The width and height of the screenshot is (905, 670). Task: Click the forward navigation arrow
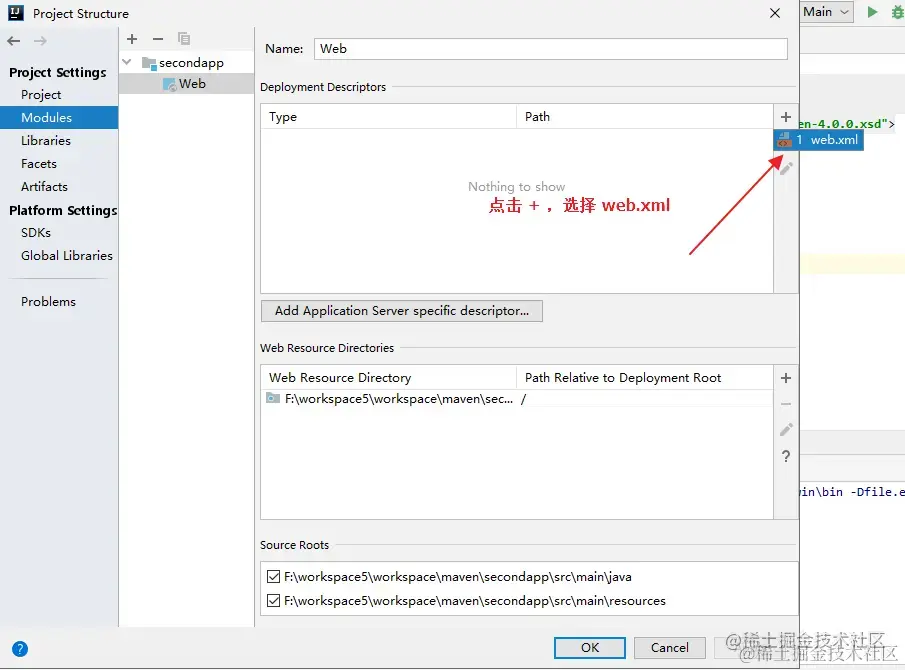pos(40,41)
